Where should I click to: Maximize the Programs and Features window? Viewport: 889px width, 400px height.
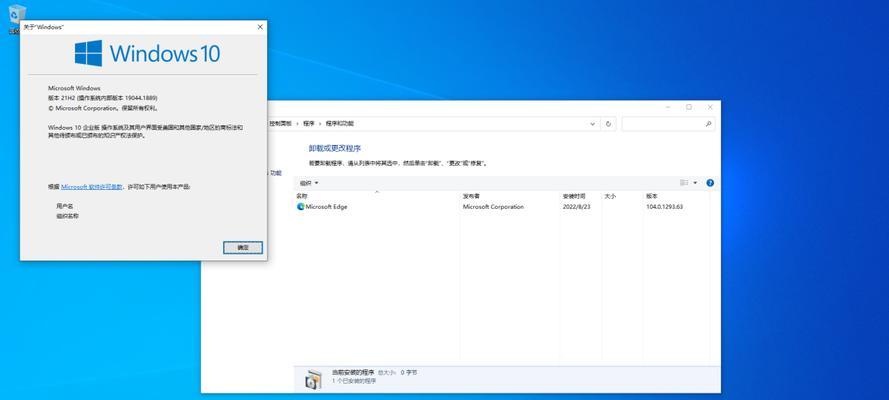tap(689, 107)
